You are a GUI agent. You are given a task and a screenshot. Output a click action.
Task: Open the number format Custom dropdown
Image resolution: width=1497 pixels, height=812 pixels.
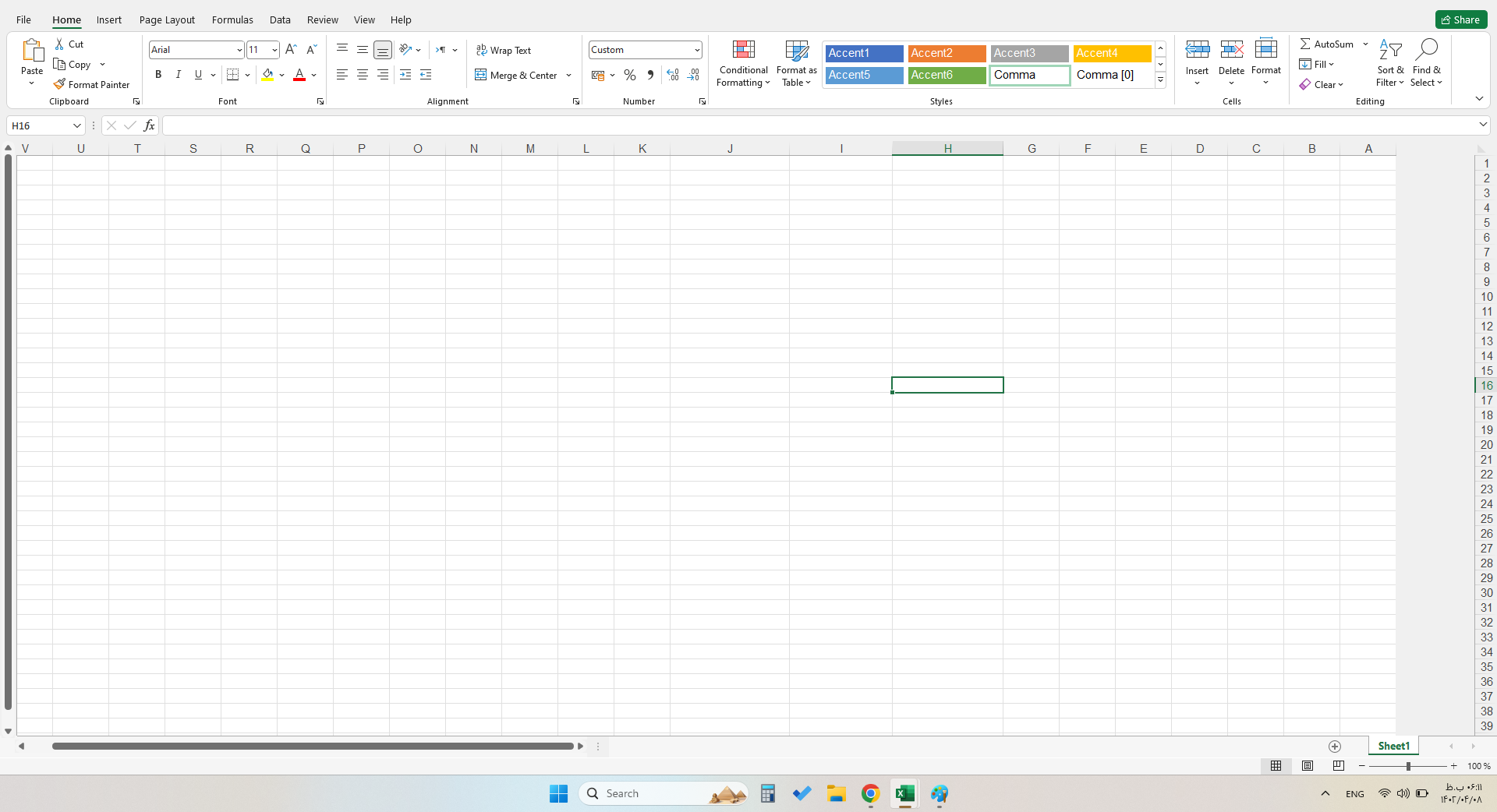point(696,50)
